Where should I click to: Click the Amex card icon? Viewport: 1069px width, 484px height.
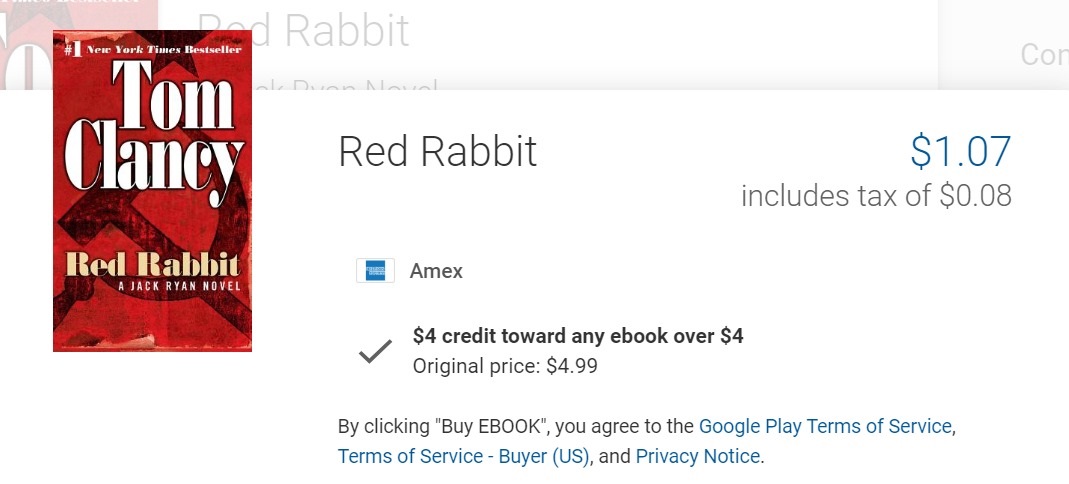pos(375,271)
